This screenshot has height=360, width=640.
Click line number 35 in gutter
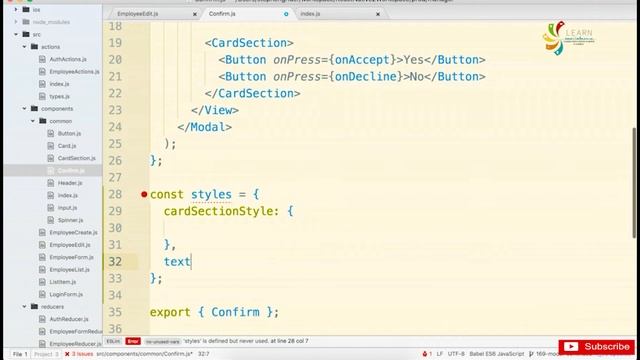[x=115, y=312]
